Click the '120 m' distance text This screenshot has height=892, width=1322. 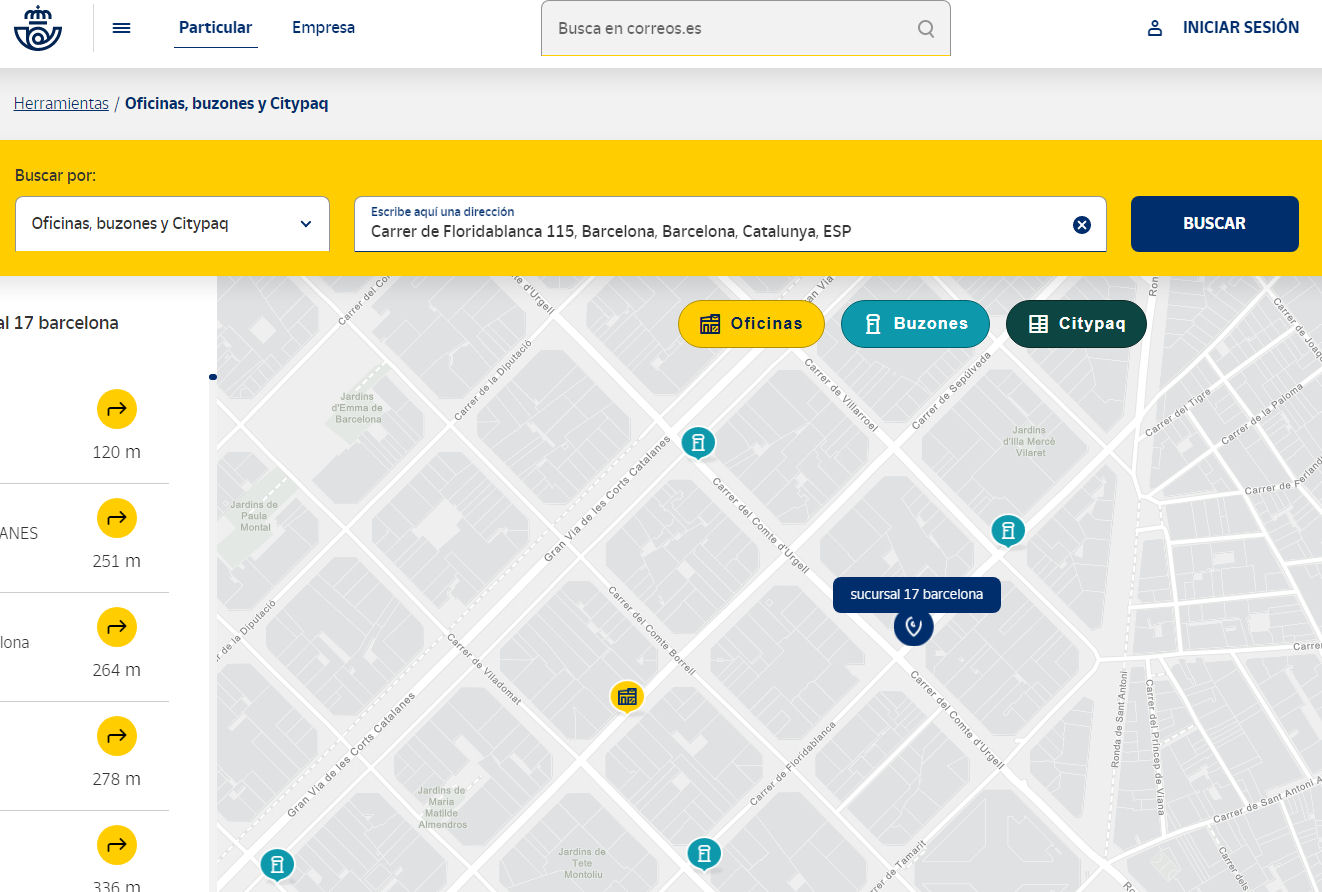pyautogui.click(x=116, y=452)
